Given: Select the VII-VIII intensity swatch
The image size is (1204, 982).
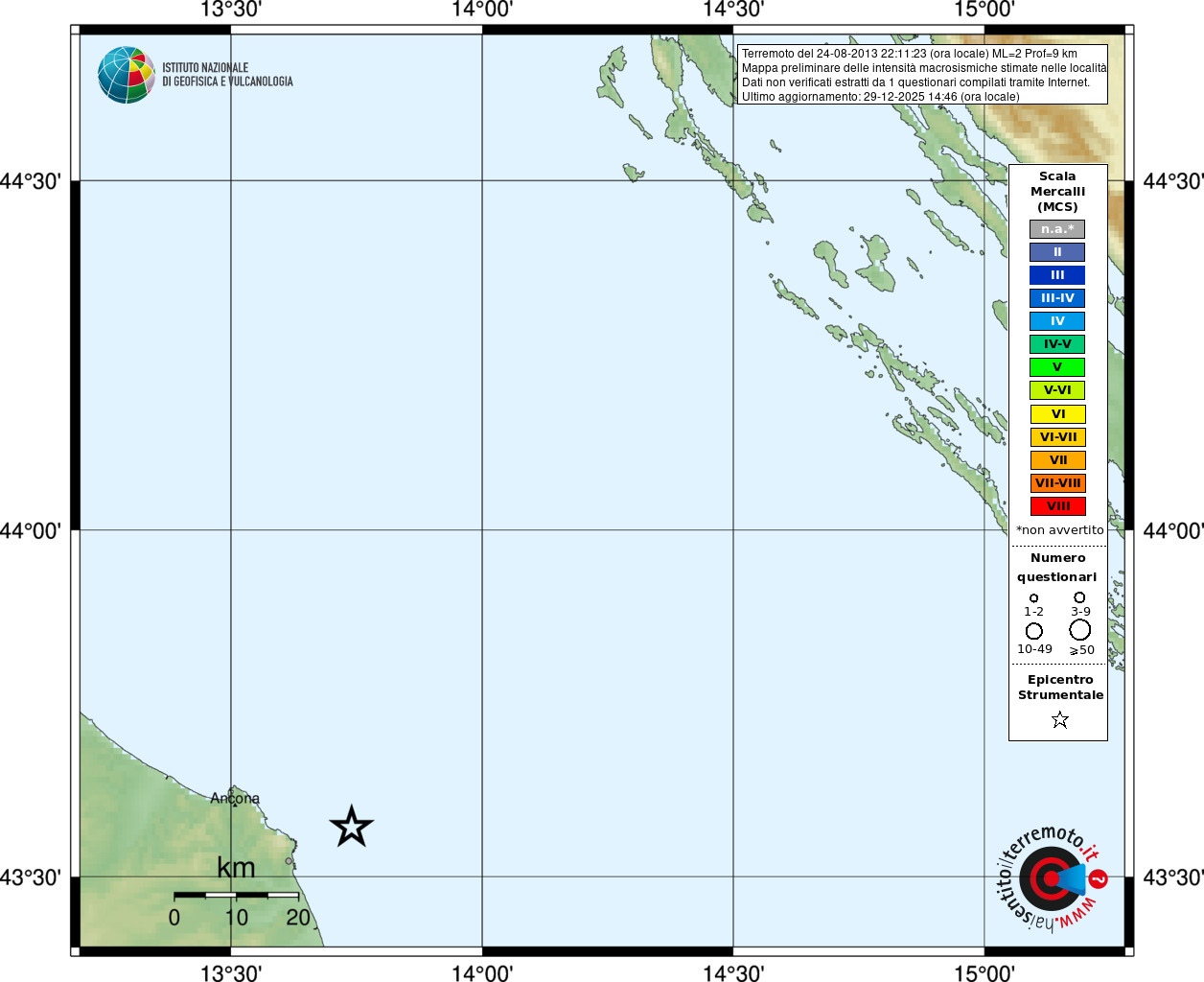Looking at the screenshot, I should point(1057,483).
